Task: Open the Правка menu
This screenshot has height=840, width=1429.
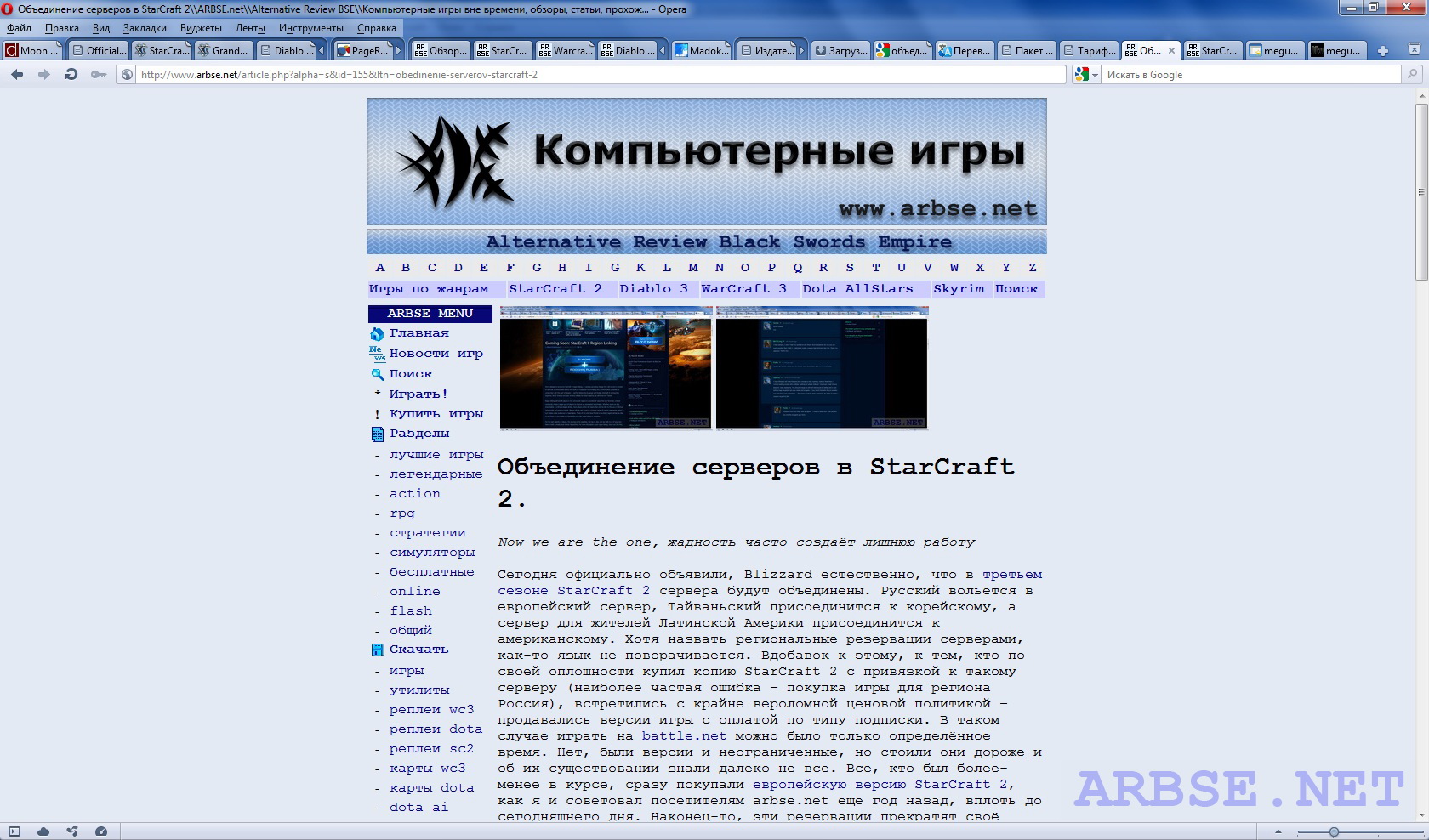Action: (61, 28)
